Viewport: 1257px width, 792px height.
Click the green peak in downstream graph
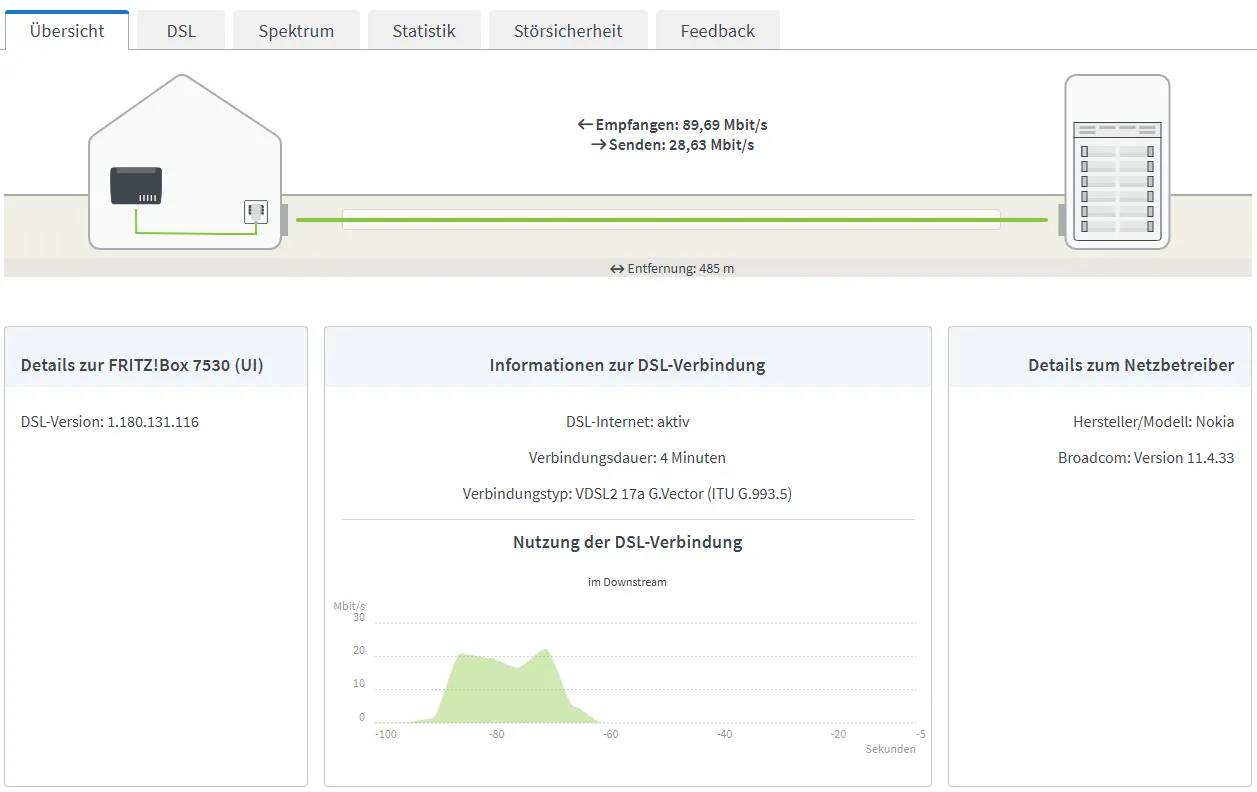coord(544,654)
